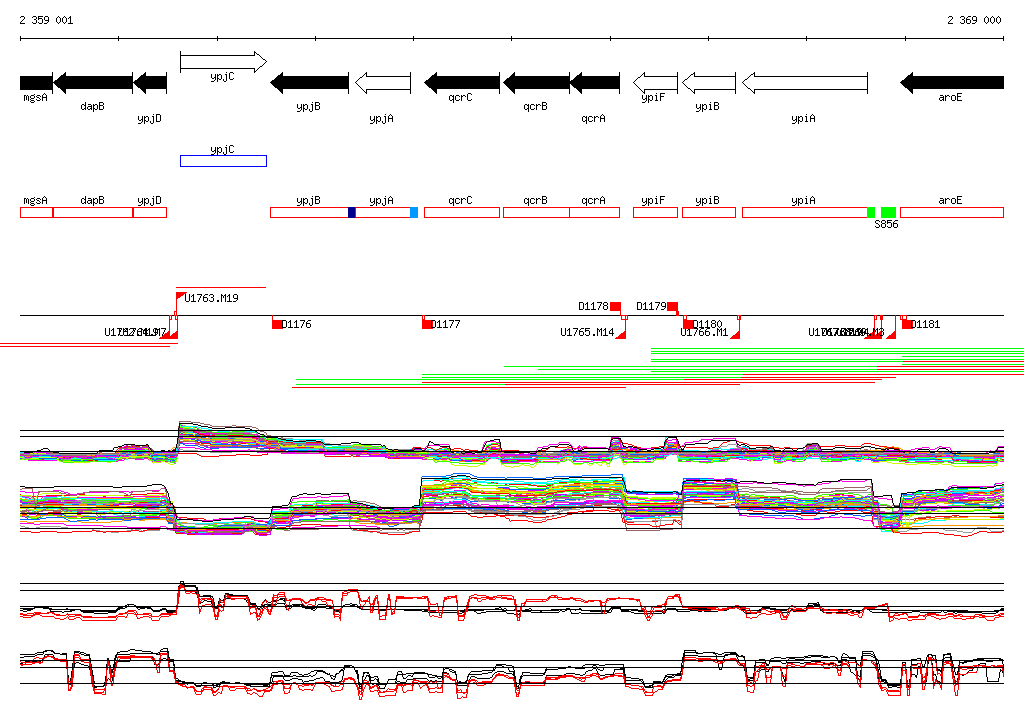
Task: Select the larger green S856 block
Action: tap(888, 212)
